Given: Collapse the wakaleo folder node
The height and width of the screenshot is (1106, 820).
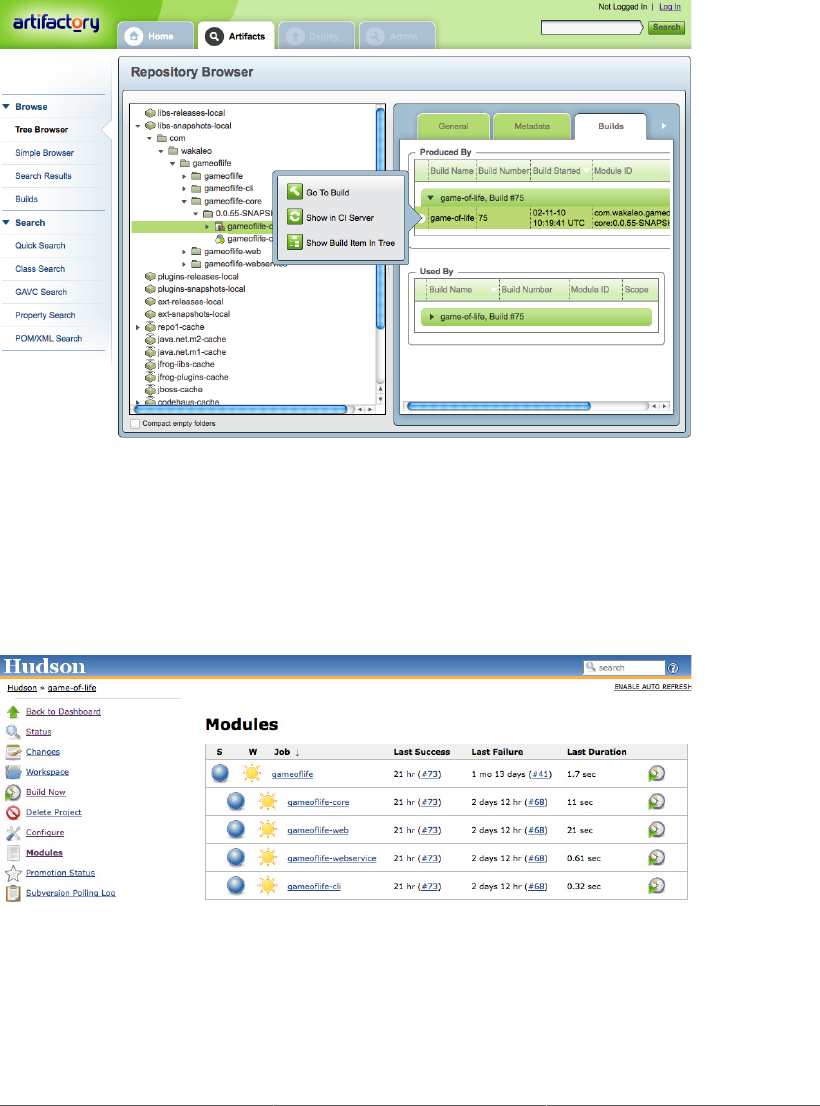Looking at the screenshot, I should (x=161, y=151).
